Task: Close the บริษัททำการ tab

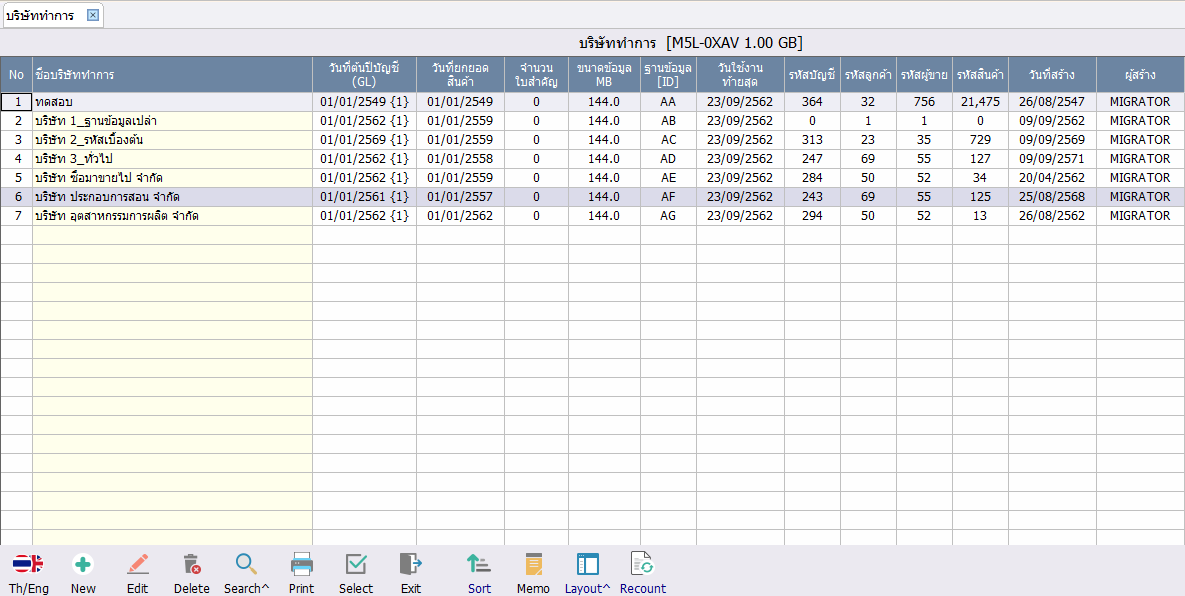Action: tap(92, 15)
